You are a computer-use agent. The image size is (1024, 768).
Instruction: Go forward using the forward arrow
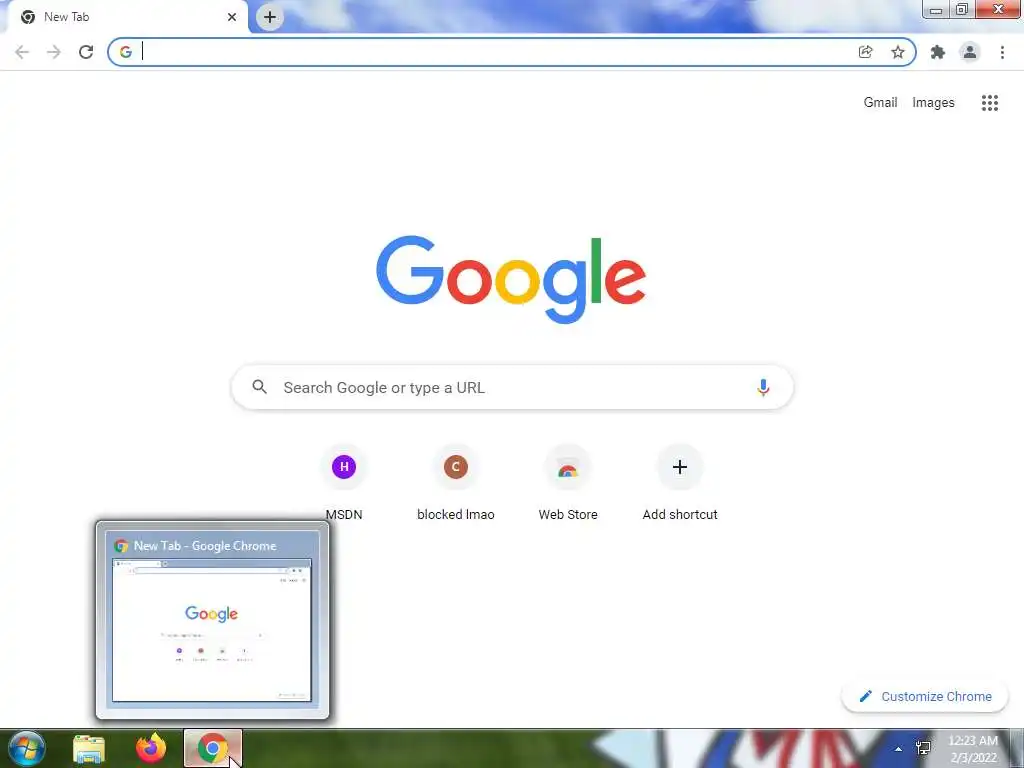click(54, 52)
